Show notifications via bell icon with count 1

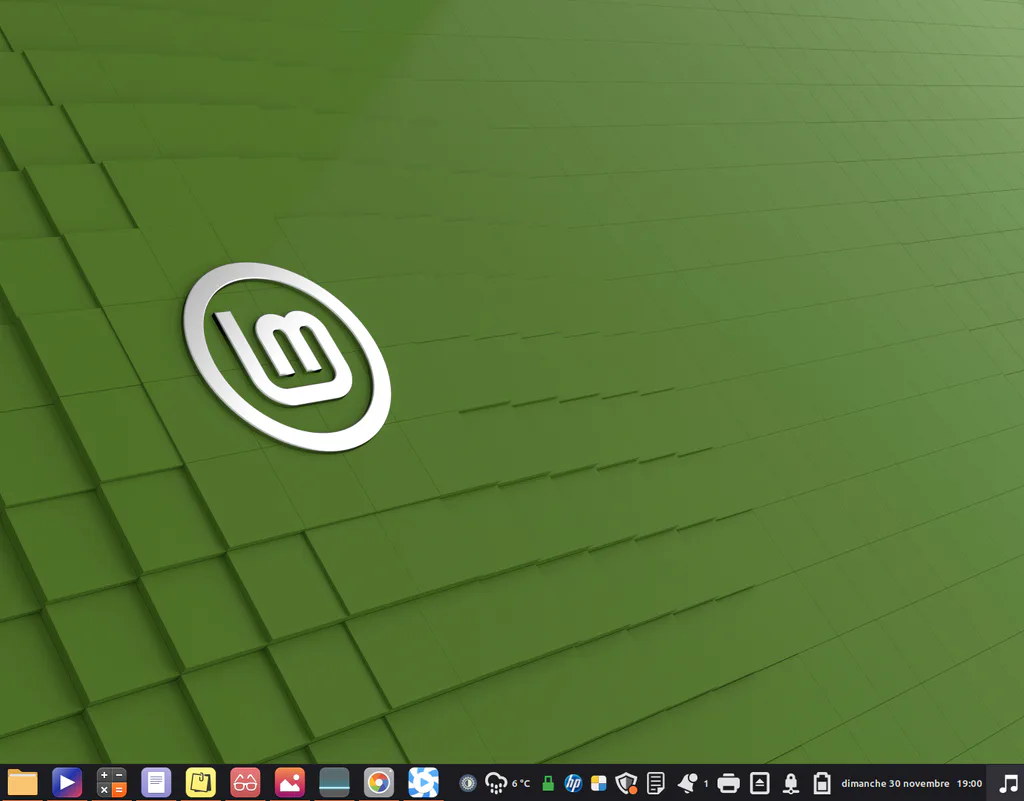(692, 783)
